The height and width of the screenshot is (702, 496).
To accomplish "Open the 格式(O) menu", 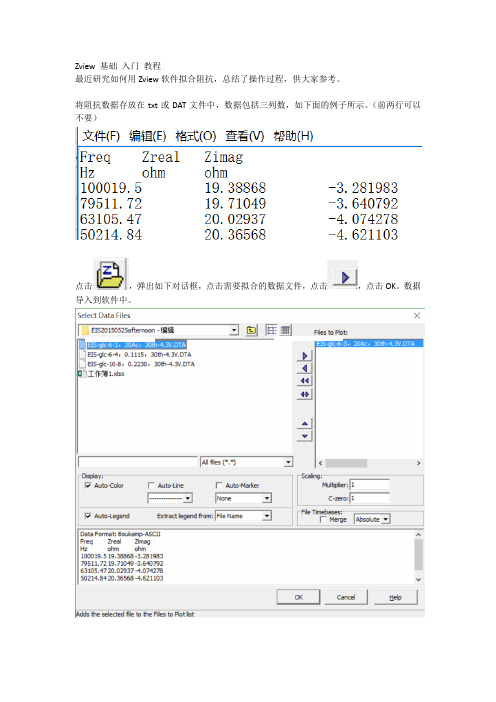I will coord(196,136).
